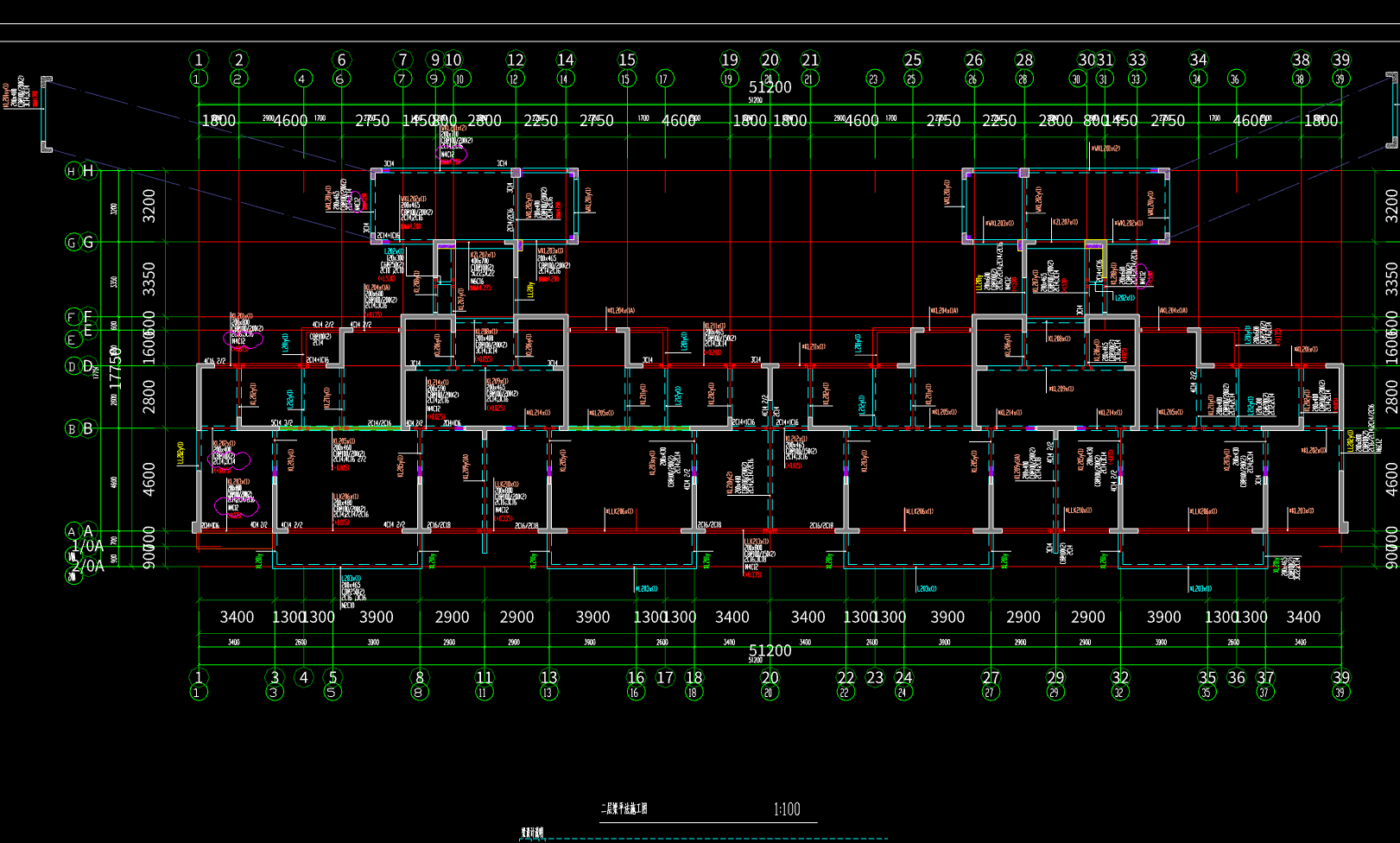1400x843 pixels.
Task: Click the large axis number 16 label
Action: coord(637,677)
